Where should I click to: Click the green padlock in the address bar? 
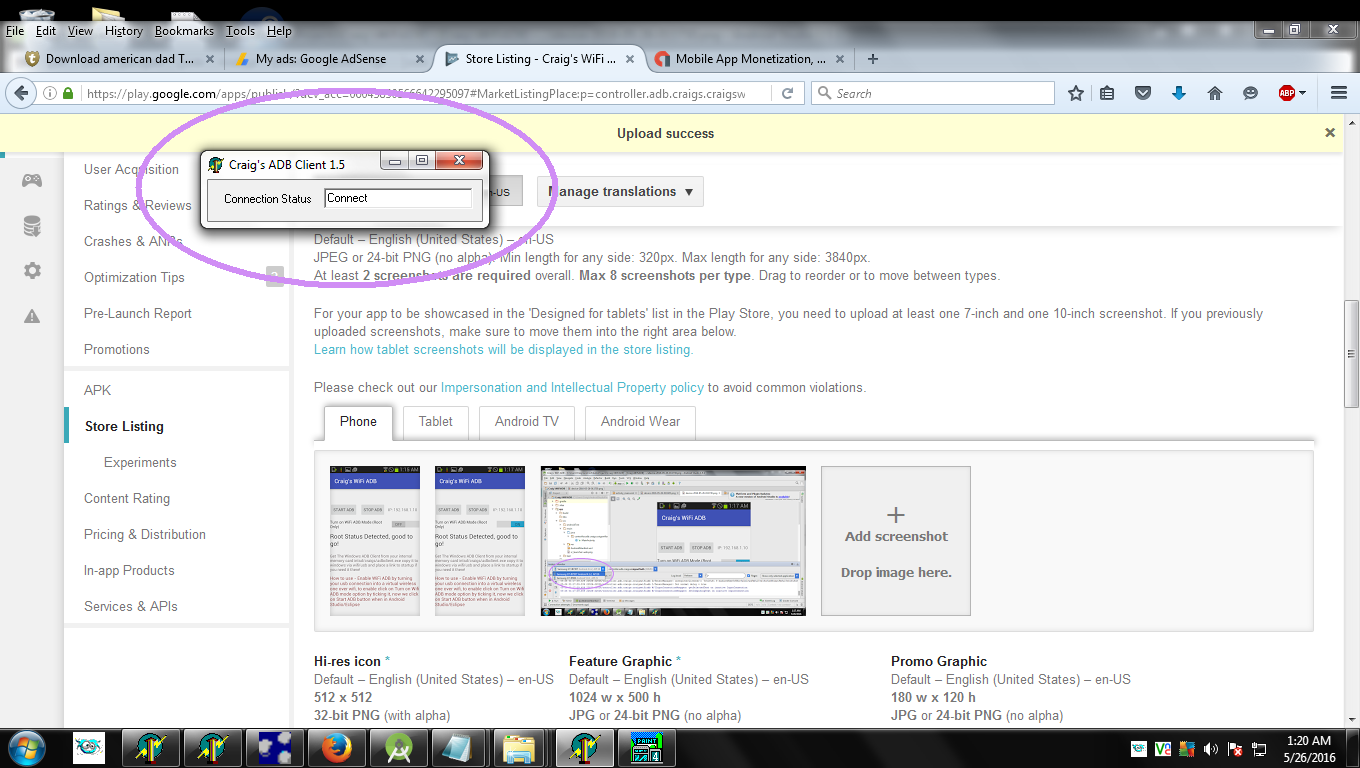(68, 93)
